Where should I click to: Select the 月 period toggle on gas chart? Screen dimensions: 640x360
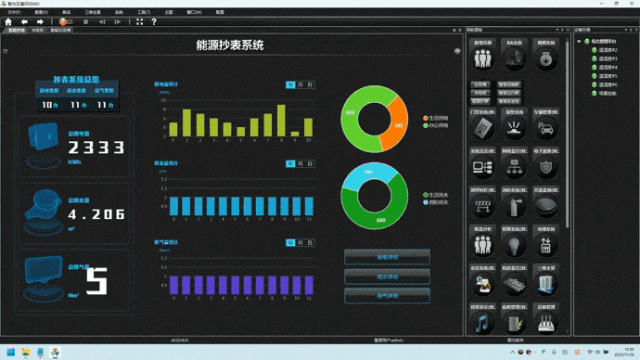point(300,242)
